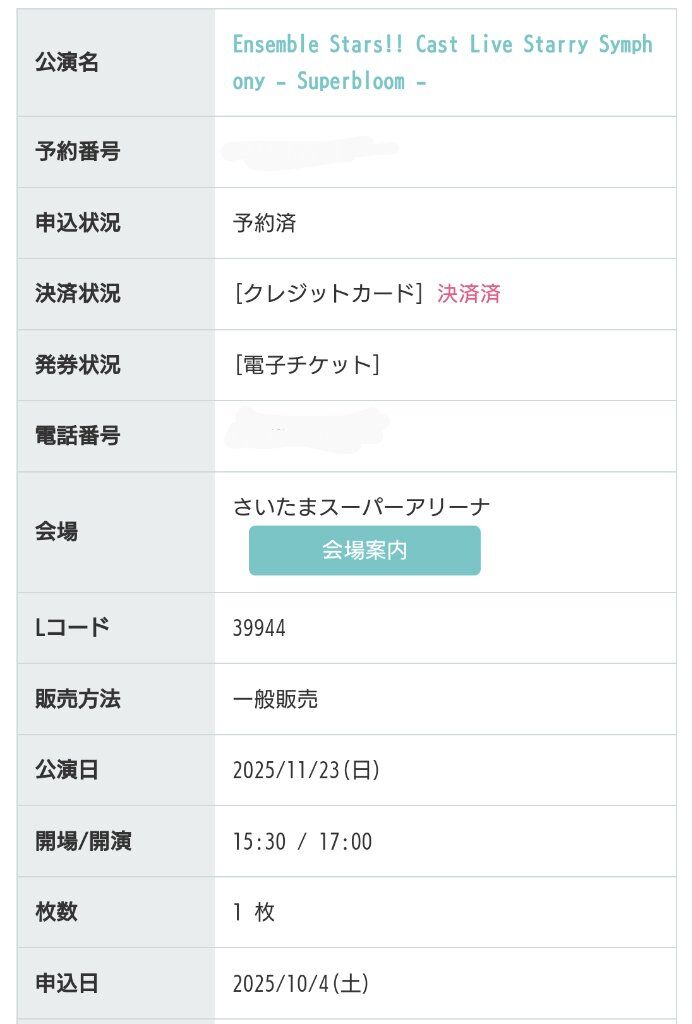This screenshot has height=1024, width=692.
Task: Click the performance date 2025/11/23(日)
Action: coord(306,770)
